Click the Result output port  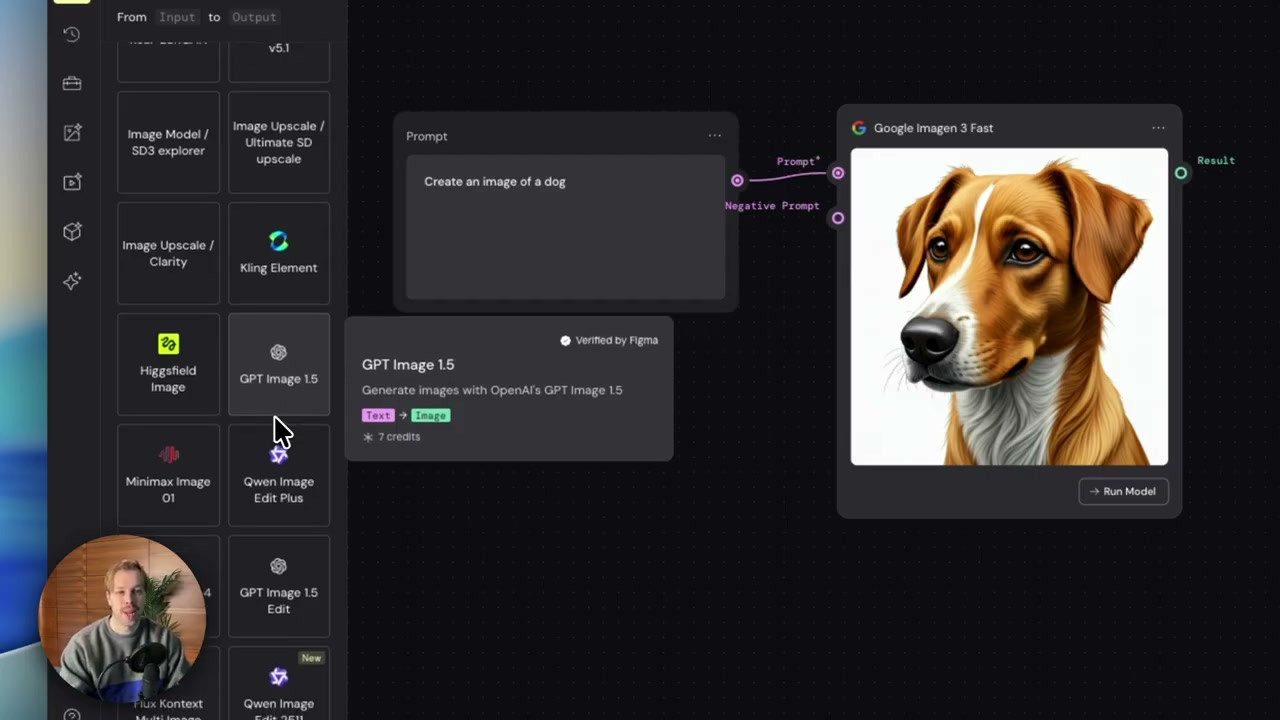coord(1181,173)
